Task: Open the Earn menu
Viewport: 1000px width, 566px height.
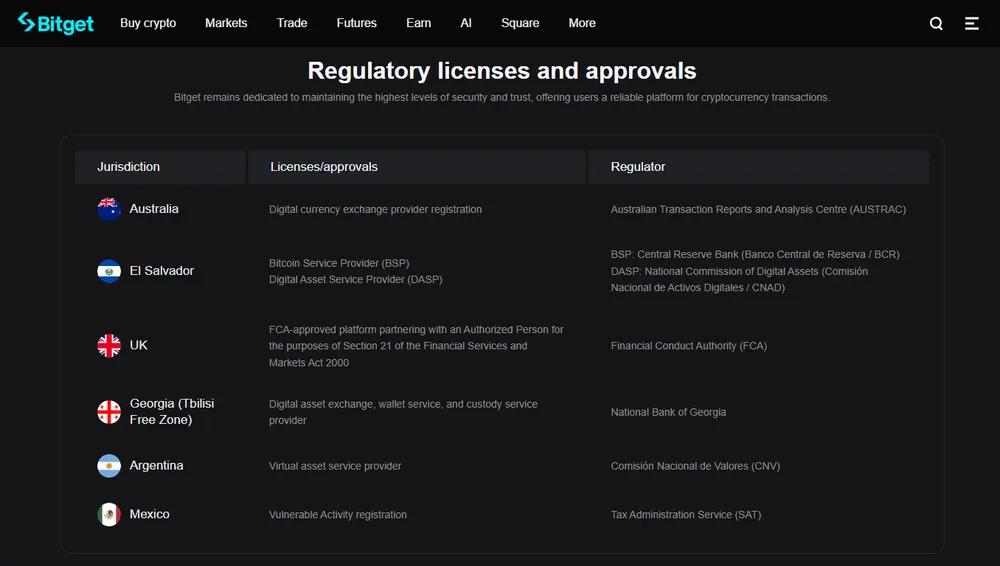Action: [418, 23]
